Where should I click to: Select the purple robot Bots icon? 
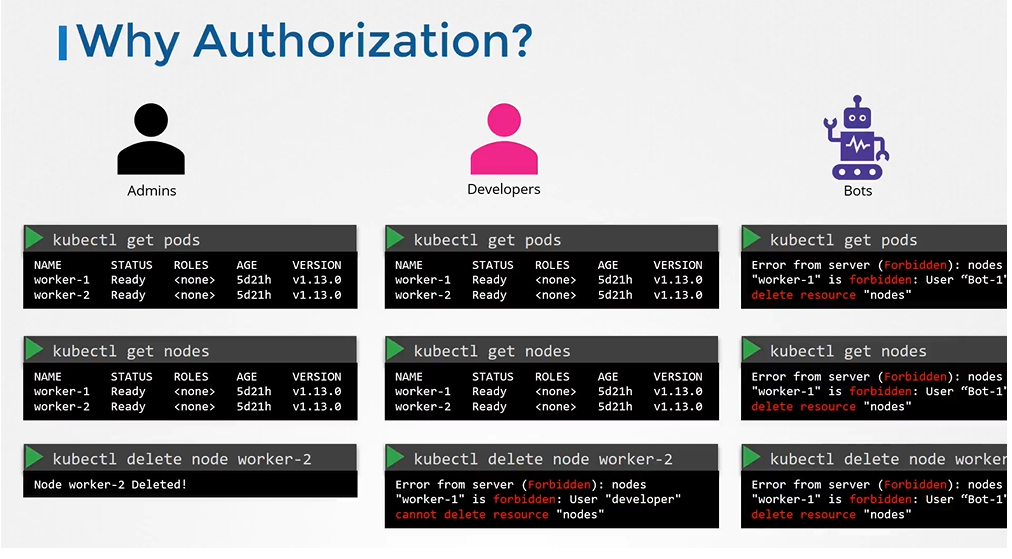857,138
